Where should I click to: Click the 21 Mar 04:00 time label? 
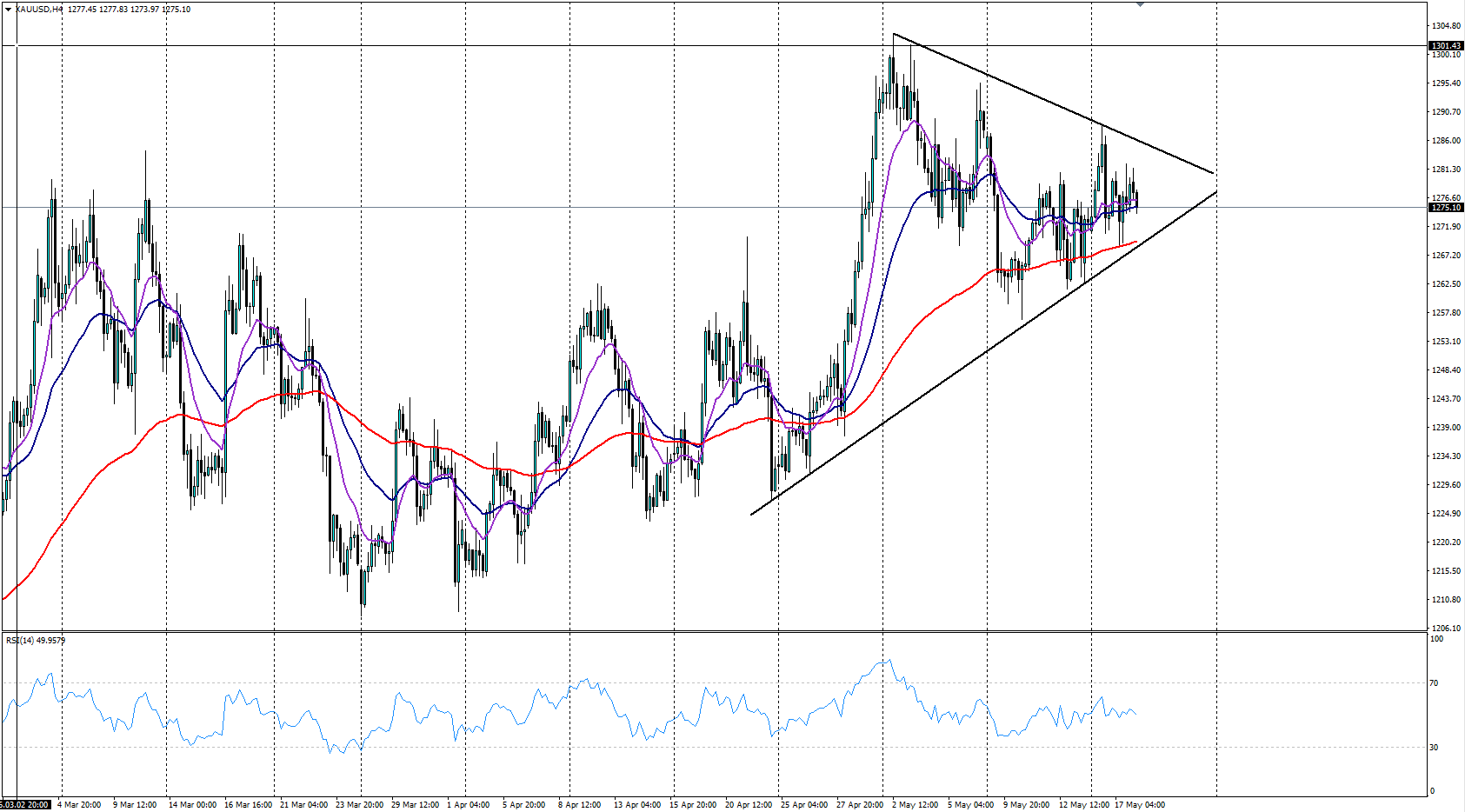[x=303, y=805]
